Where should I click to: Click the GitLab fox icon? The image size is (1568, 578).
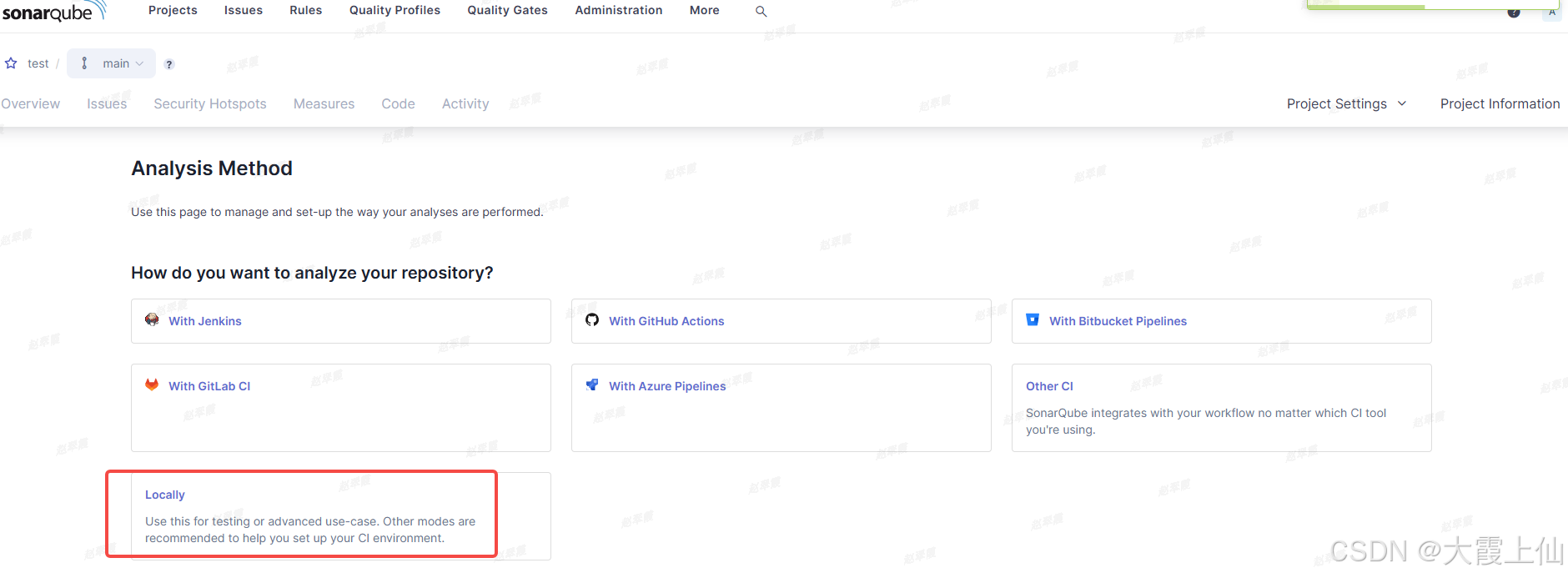tap(152, 384)
